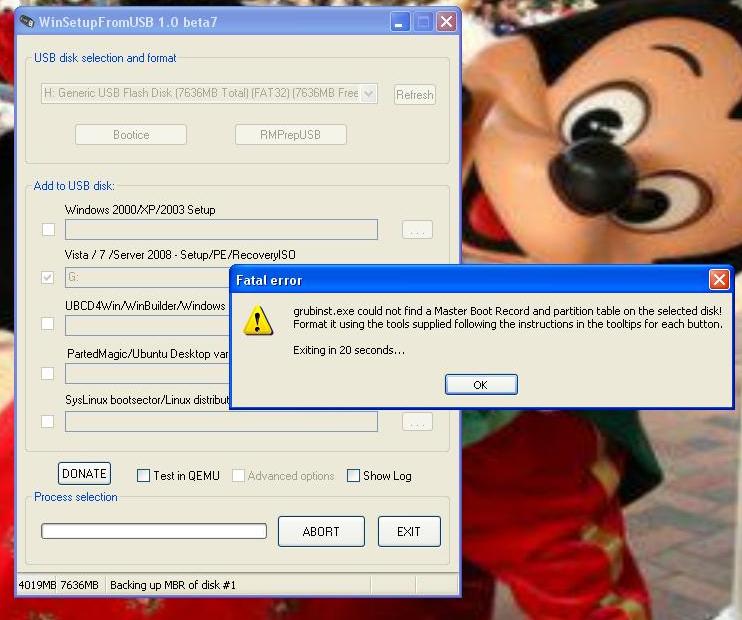The image size is (742, 620).
Task: Close the WinSetupFromUSB window
Action: (446, 22)
